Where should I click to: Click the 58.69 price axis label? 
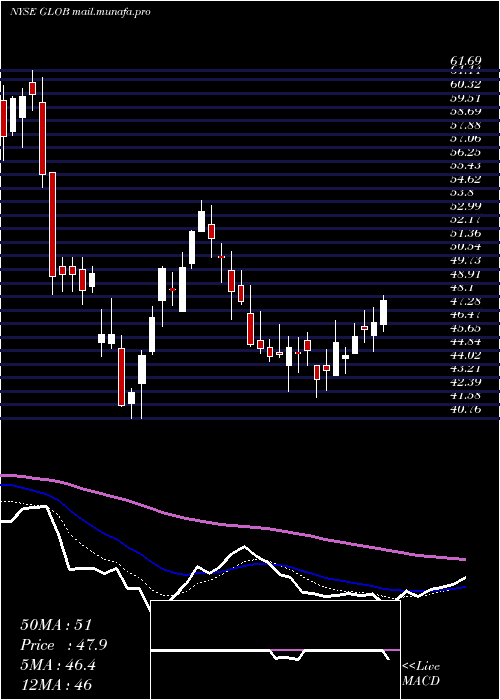[465, 111]
